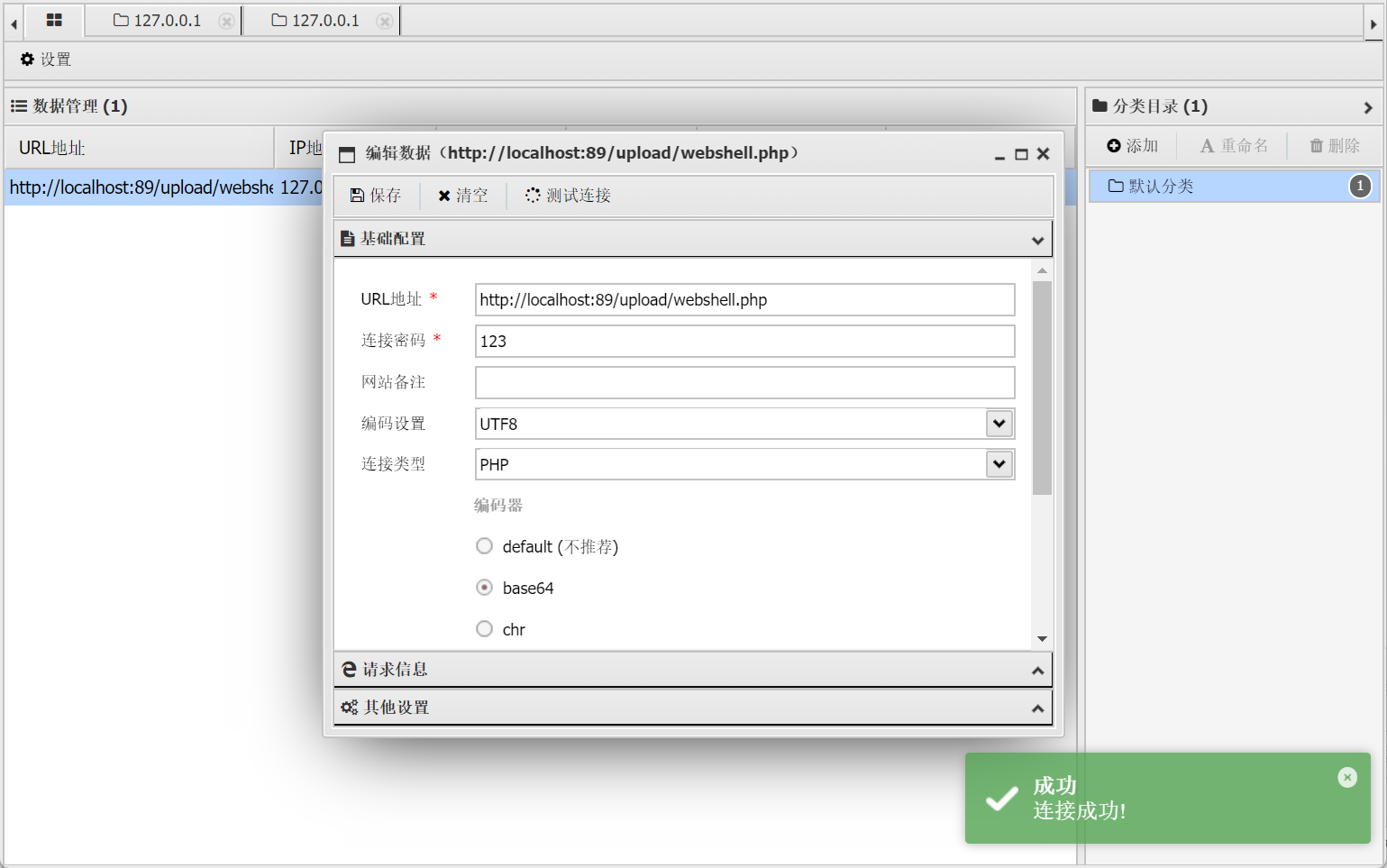Click the 清空 clear button
Viewport: 1387px width, 868px height.
pos(463,196)
